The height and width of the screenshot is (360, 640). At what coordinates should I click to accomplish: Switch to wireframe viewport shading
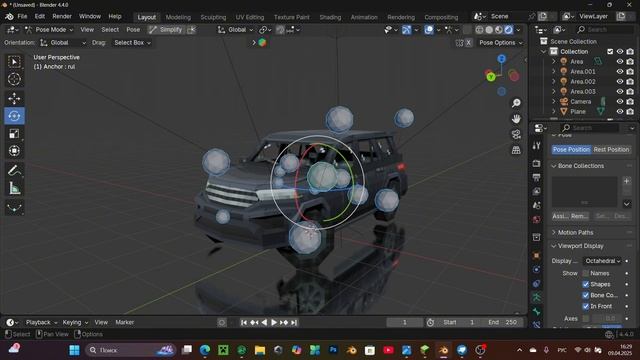(x=480, y=30)
